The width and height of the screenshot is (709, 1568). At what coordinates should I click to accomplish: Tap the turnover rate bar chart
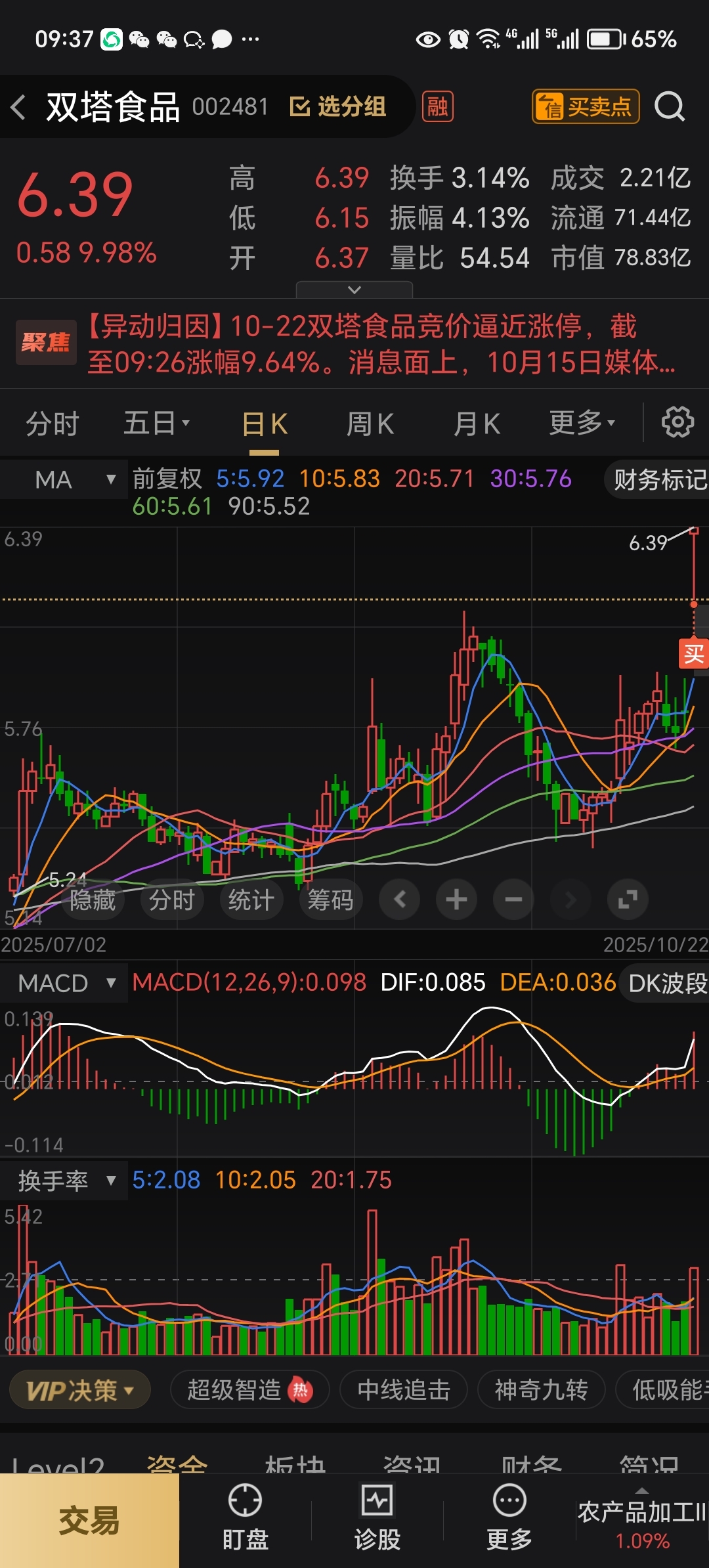(x=354, y=1280)
